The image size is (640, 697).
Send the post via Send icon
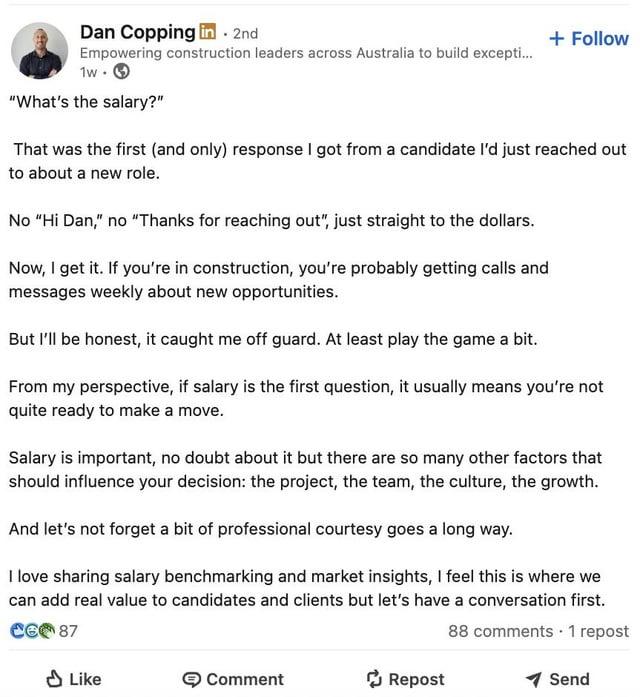point(534,679)
